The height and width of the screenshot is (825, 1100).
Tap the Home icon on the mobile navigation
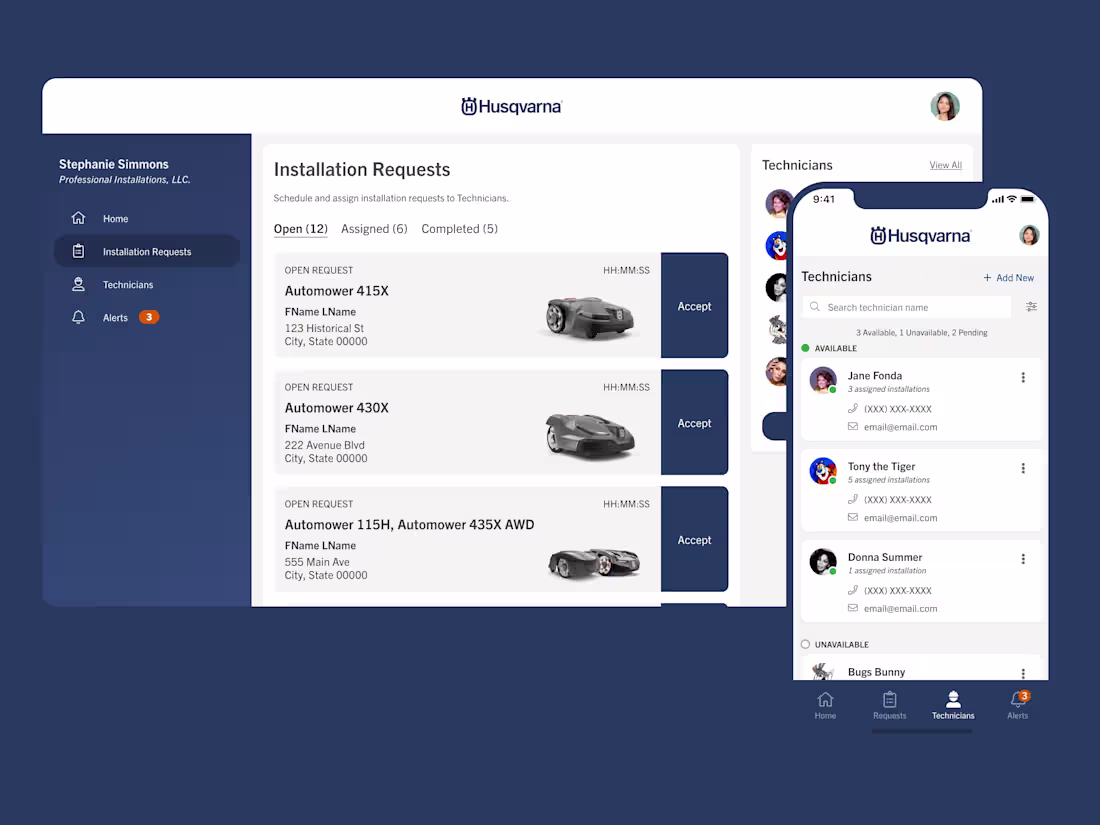click(x=825, y=700)
